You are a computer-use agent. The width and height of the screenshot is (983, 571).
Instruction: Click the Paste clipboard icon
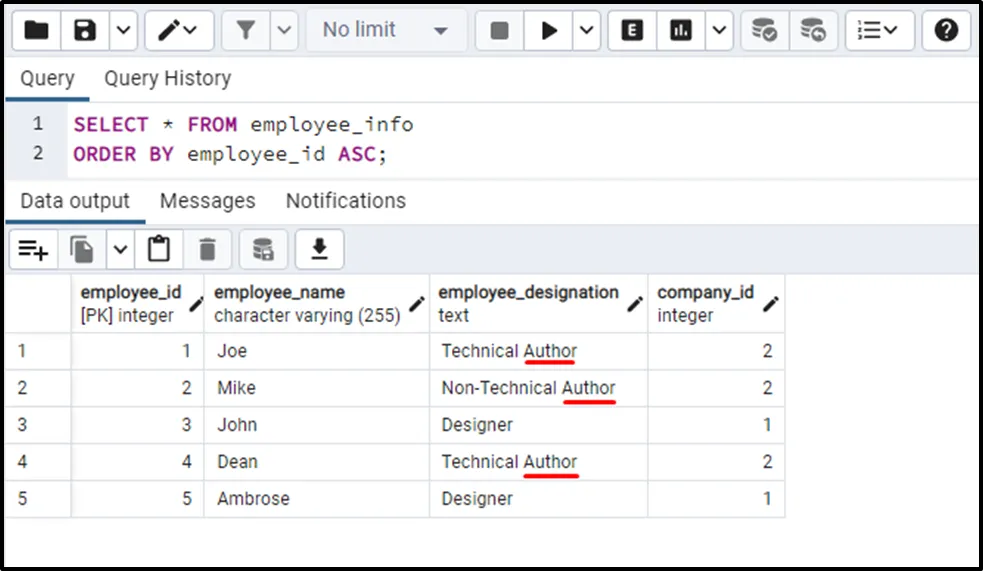(158, 249)
